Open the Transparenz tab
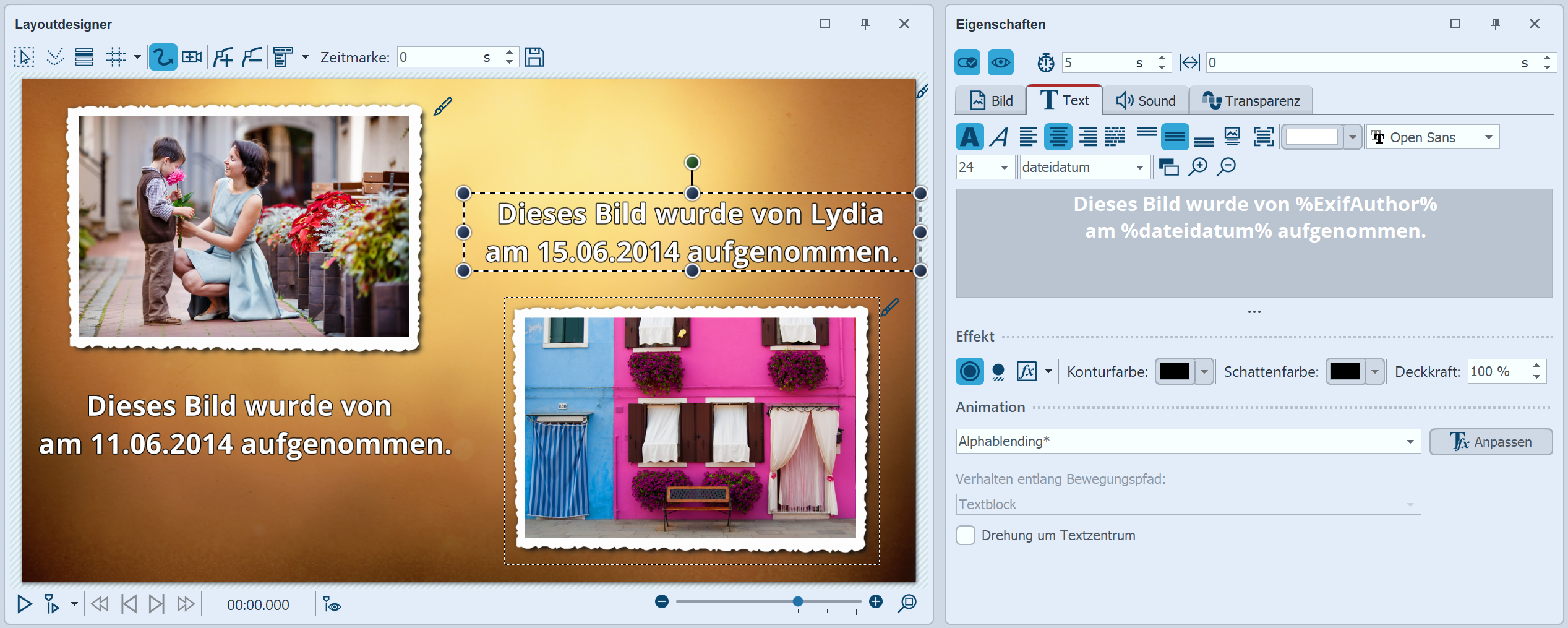The height and width of the screenshot is (628, 1568). pos(1251,101)
